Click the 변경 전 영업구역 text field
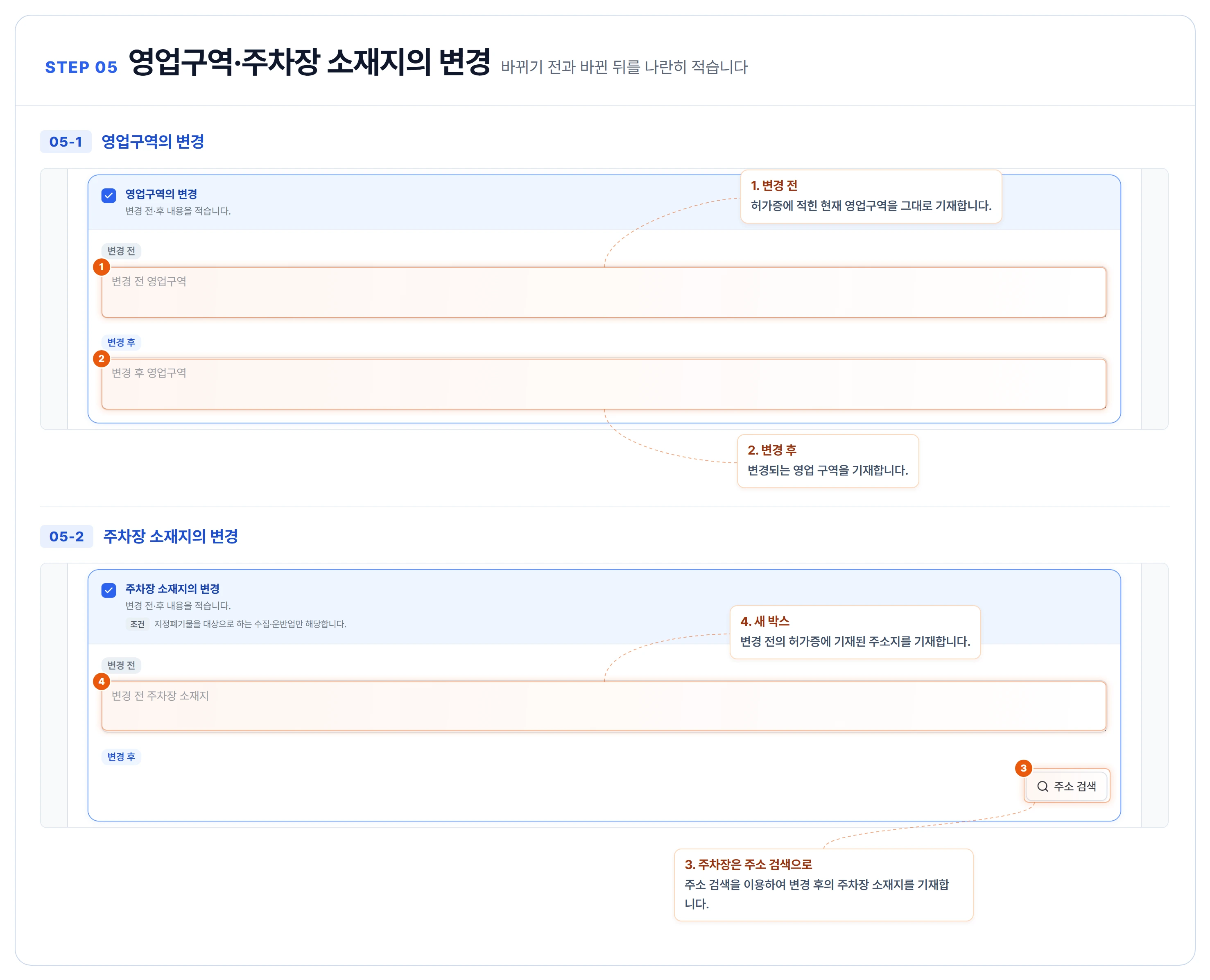 tap(603, 292)
